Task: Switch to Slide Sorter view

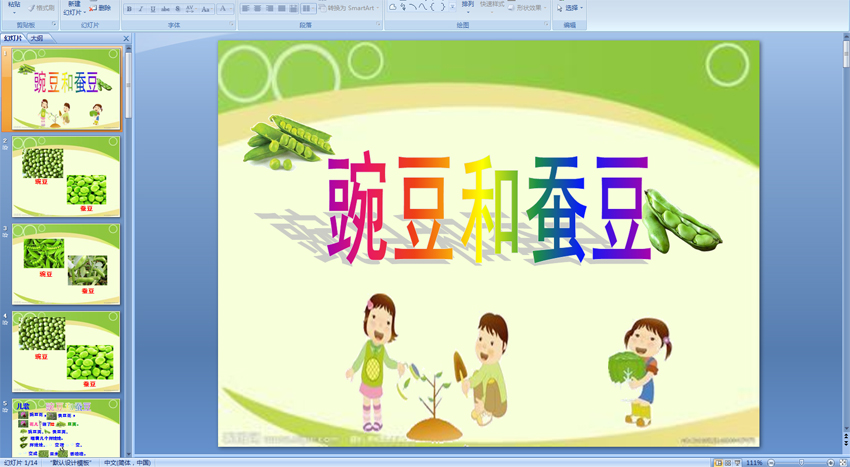Action: [728, 463]
